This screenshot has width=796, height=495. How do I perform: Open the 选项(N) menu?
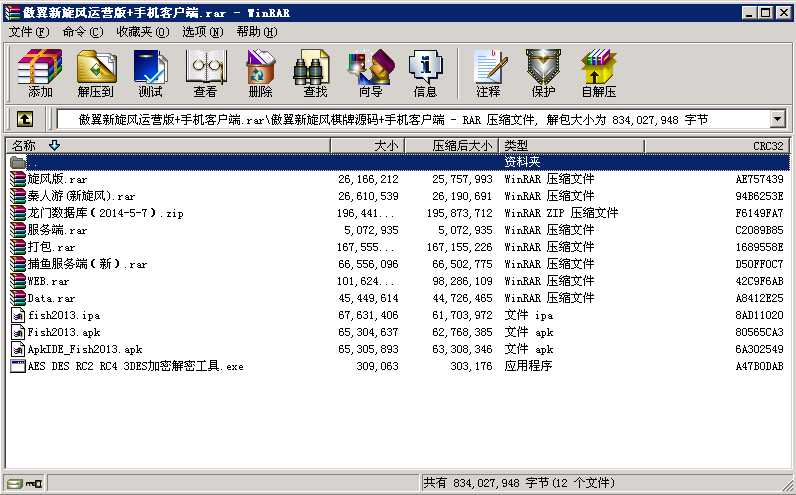pos(203,32)
